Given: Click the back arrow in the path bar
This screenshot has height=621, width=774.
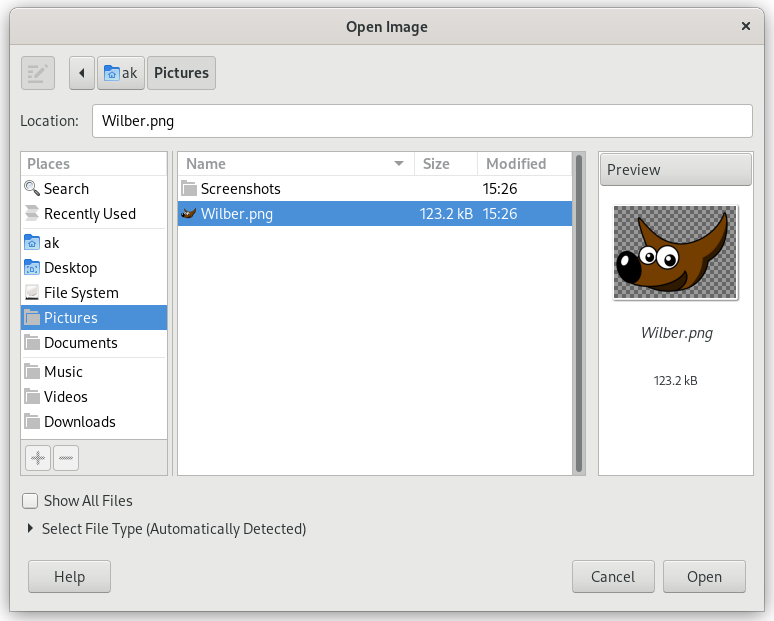Looking at the screenshot, I should pyautogui.click(x=82, y=73).
